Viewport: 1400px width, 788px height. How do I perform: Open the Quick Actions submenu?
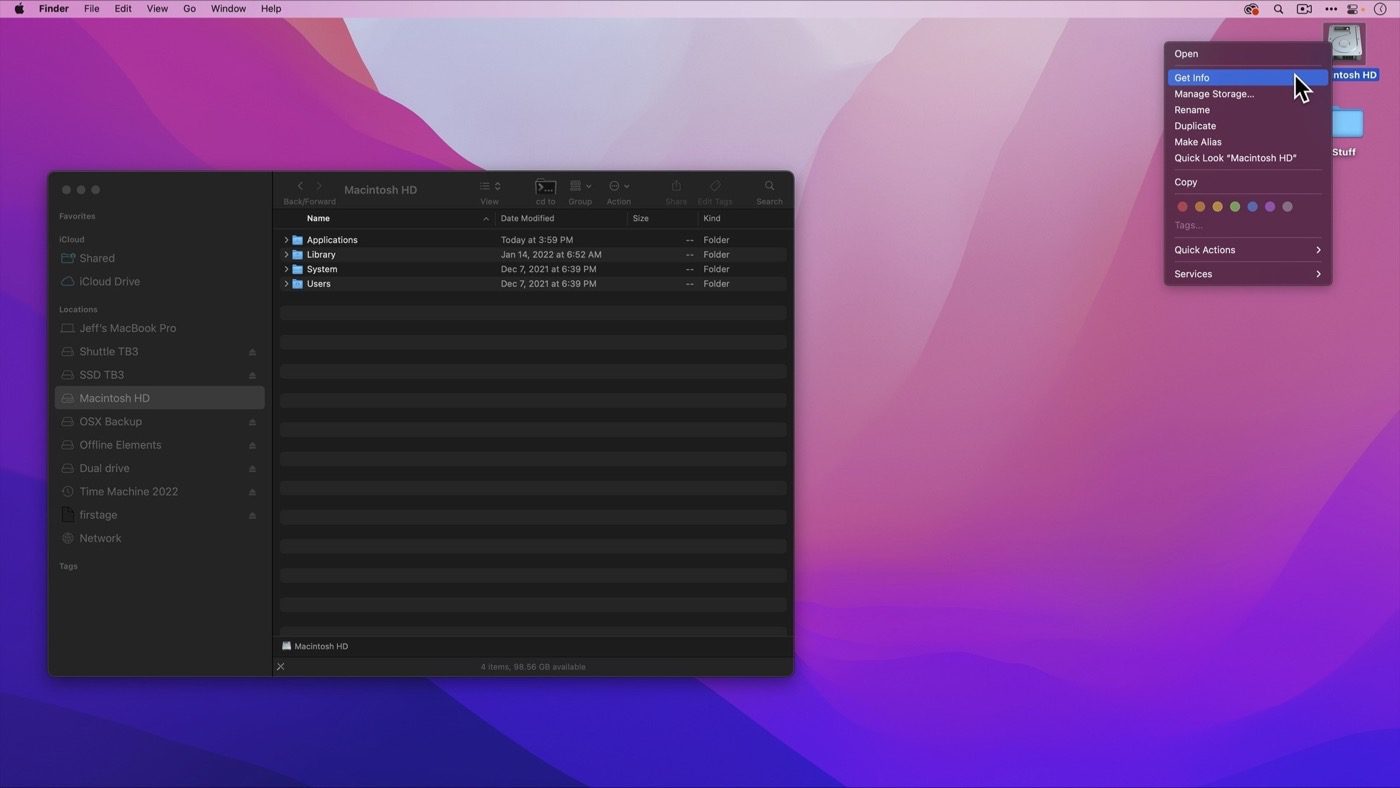(x=1247, y=250)
